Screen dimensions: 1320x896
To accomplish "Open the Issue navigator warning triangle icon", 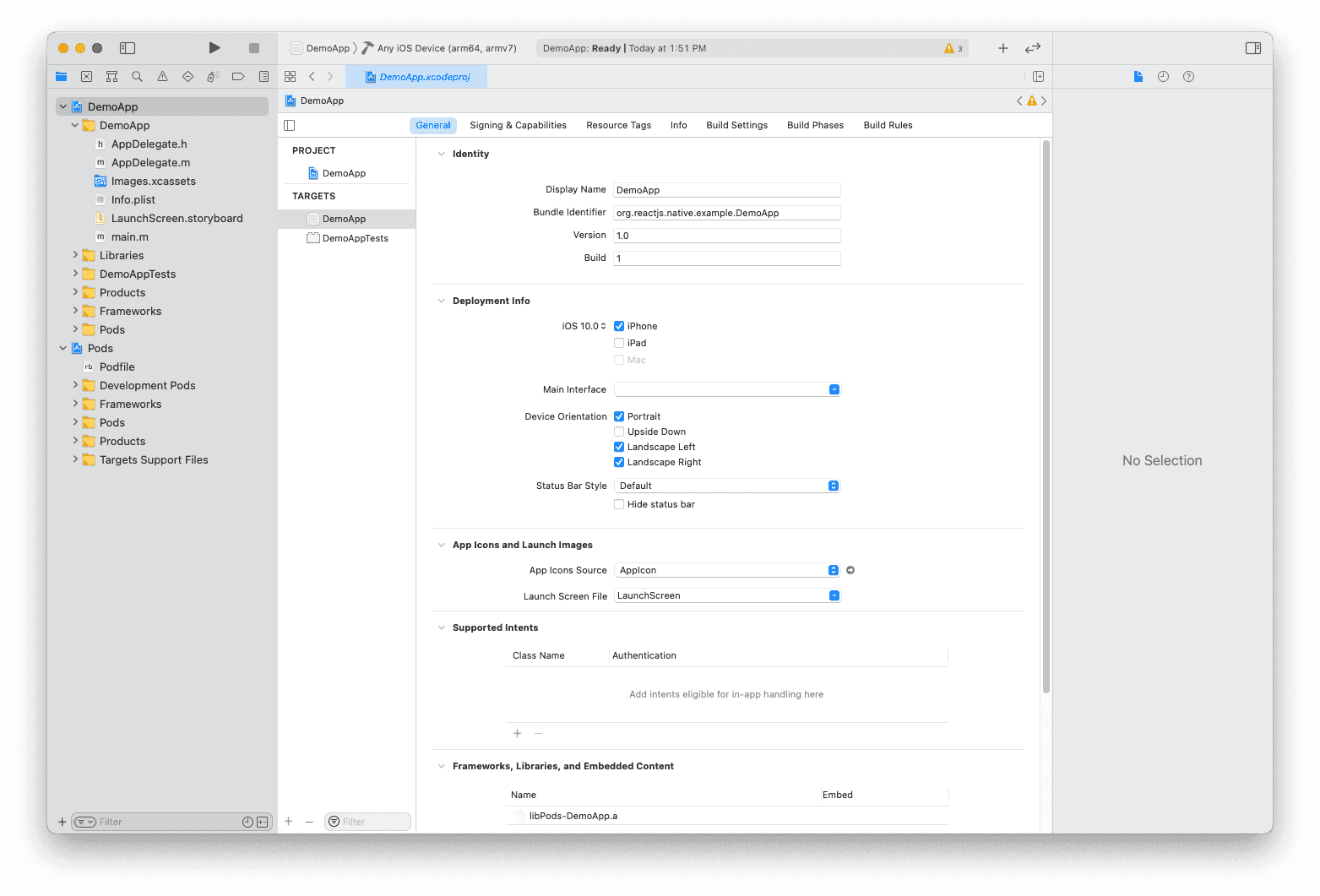I will click(x=162, y=77).
